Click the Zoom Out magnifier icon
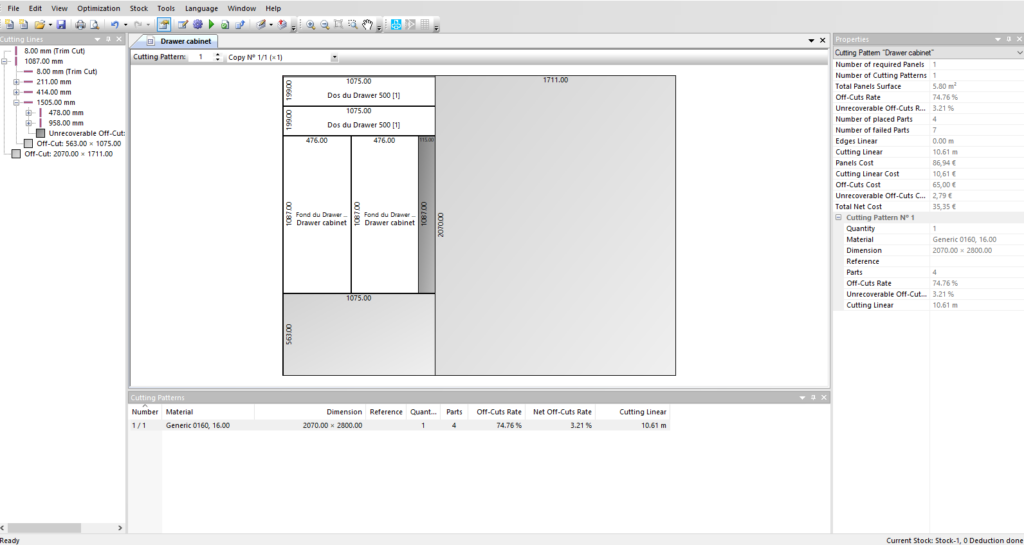1024x545 pixels. (x=325, y=25)
